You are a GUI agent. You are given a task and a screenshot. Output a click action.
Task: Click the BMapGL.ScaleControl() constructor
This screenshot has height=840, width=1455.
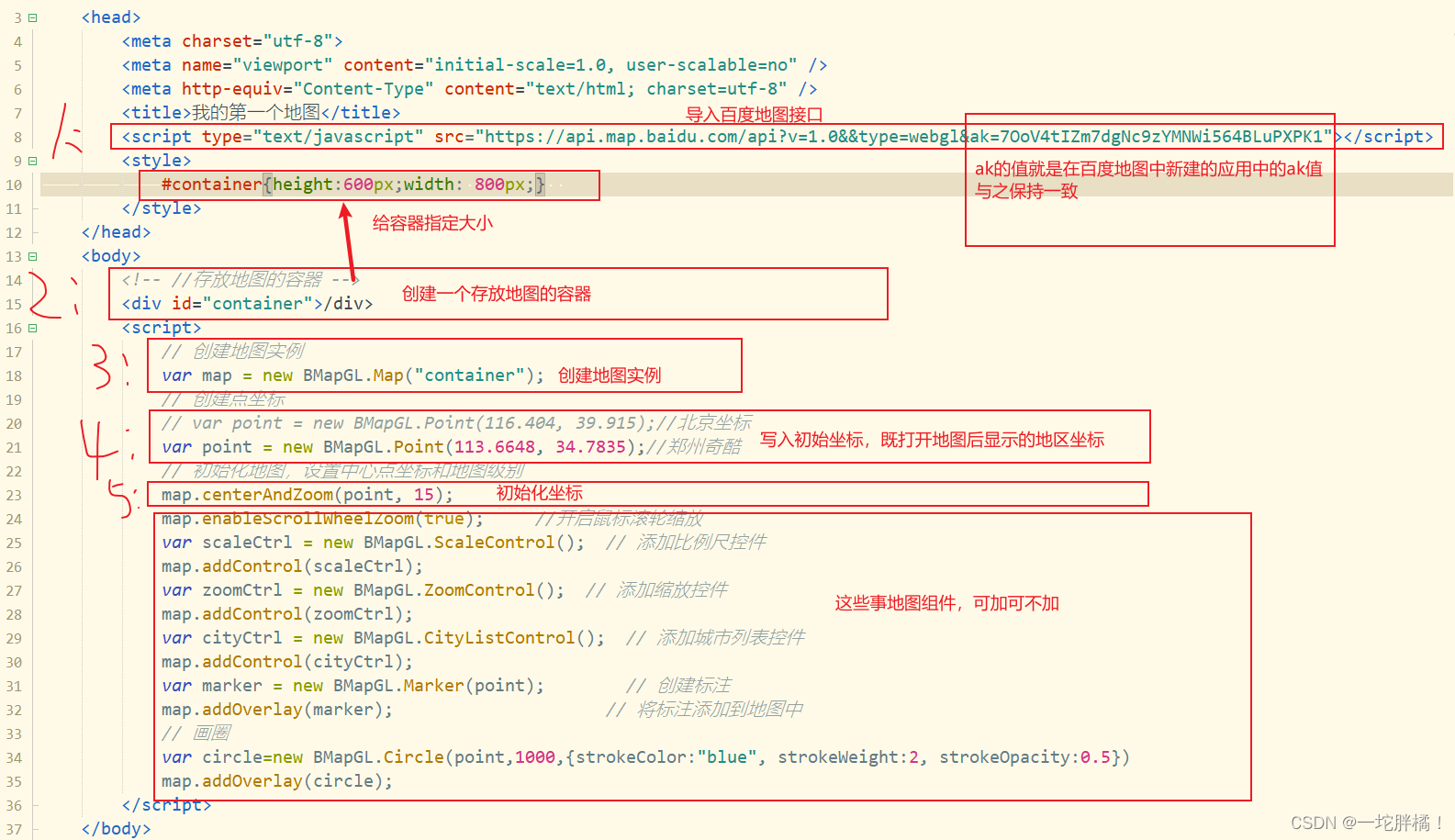tap(469, 543)
